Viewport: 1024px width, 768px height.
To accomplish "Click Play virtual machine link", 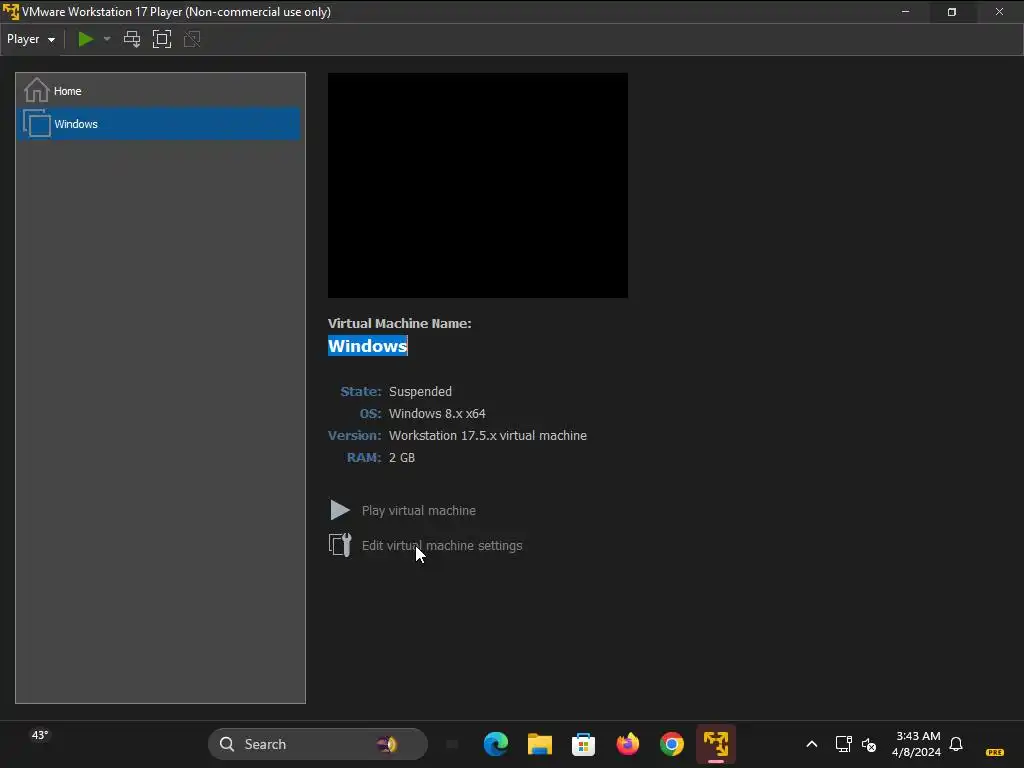I will pos(419,511).
